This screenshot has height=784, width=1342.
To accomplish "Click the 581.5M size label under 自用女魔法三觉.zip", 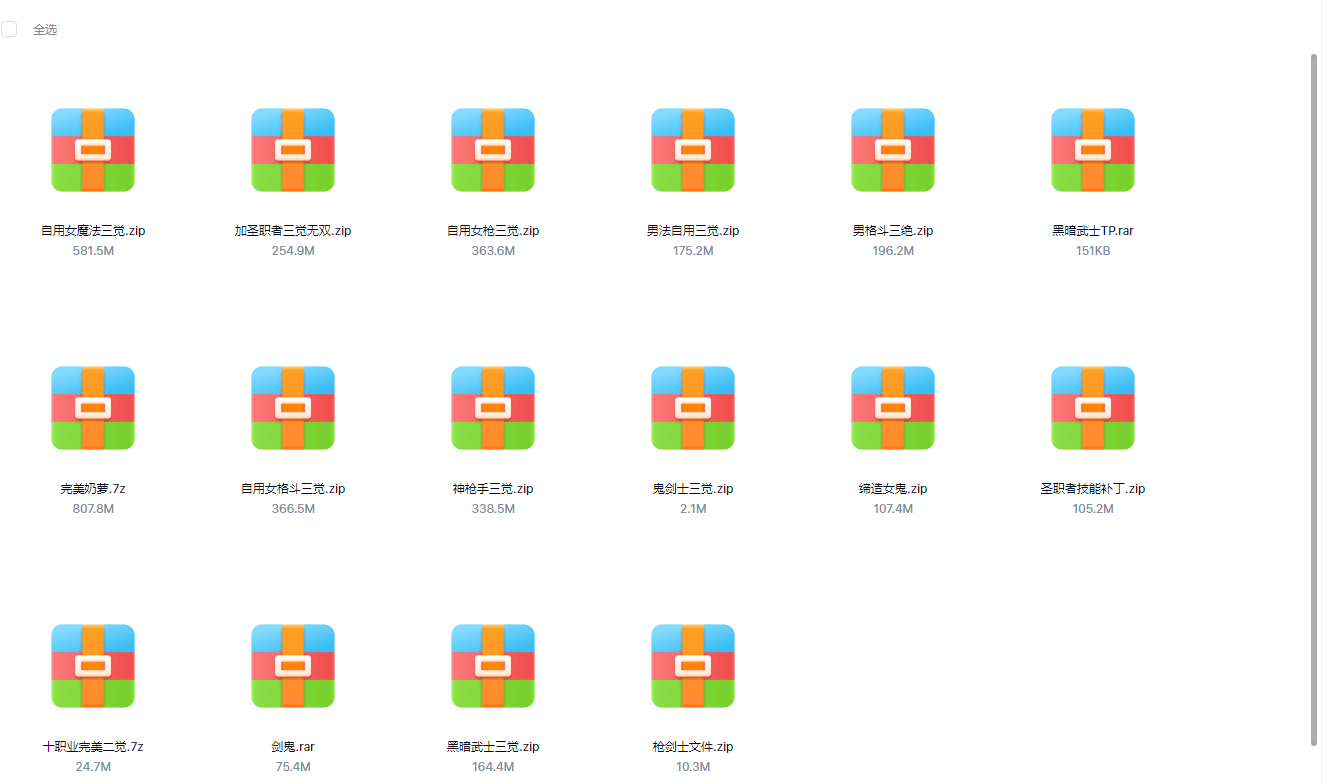I will click(93, 251).
